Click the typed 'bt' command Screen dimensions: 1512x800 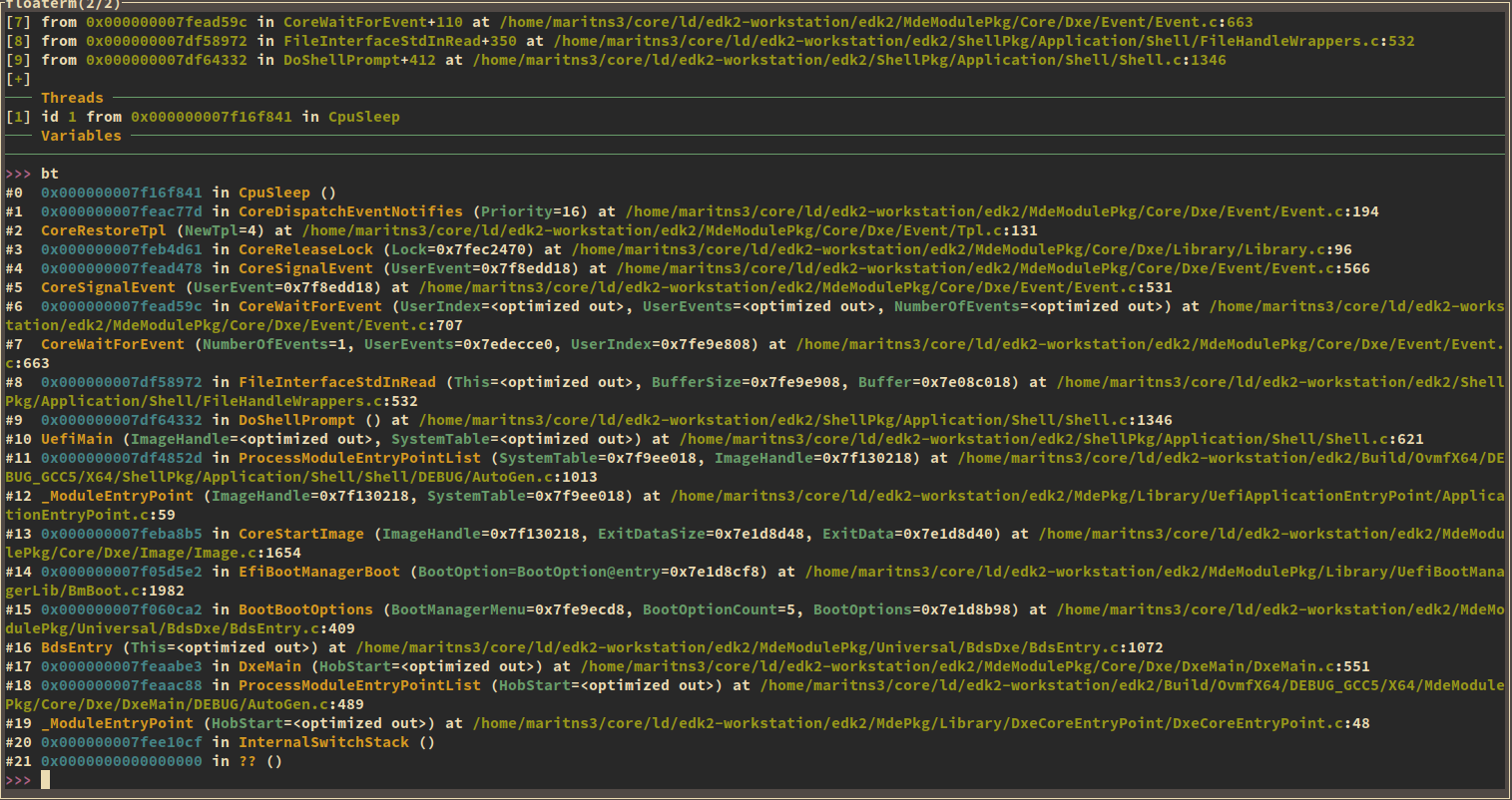point(50,174)
